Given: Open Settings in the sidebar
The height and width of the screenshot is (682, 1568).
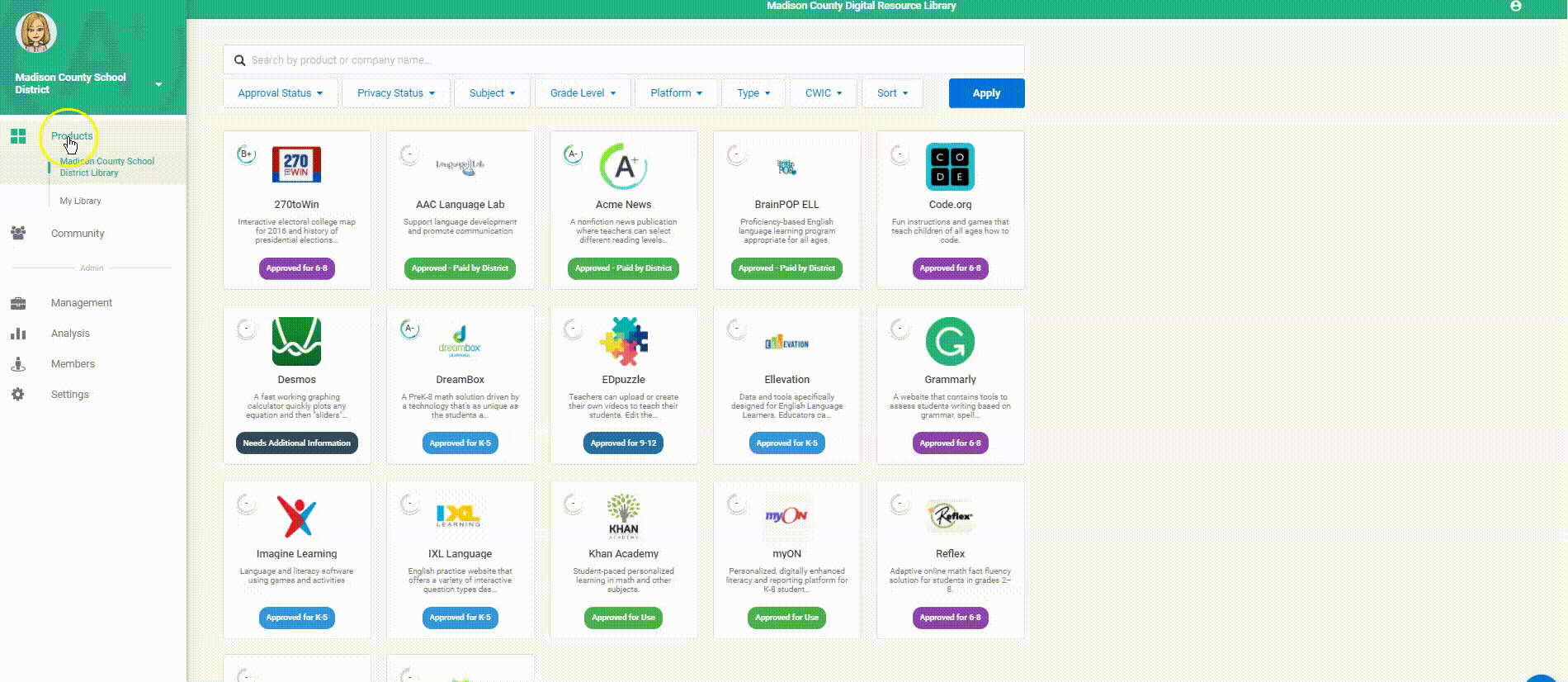Looking at the screenshot, I should point(69,395).
